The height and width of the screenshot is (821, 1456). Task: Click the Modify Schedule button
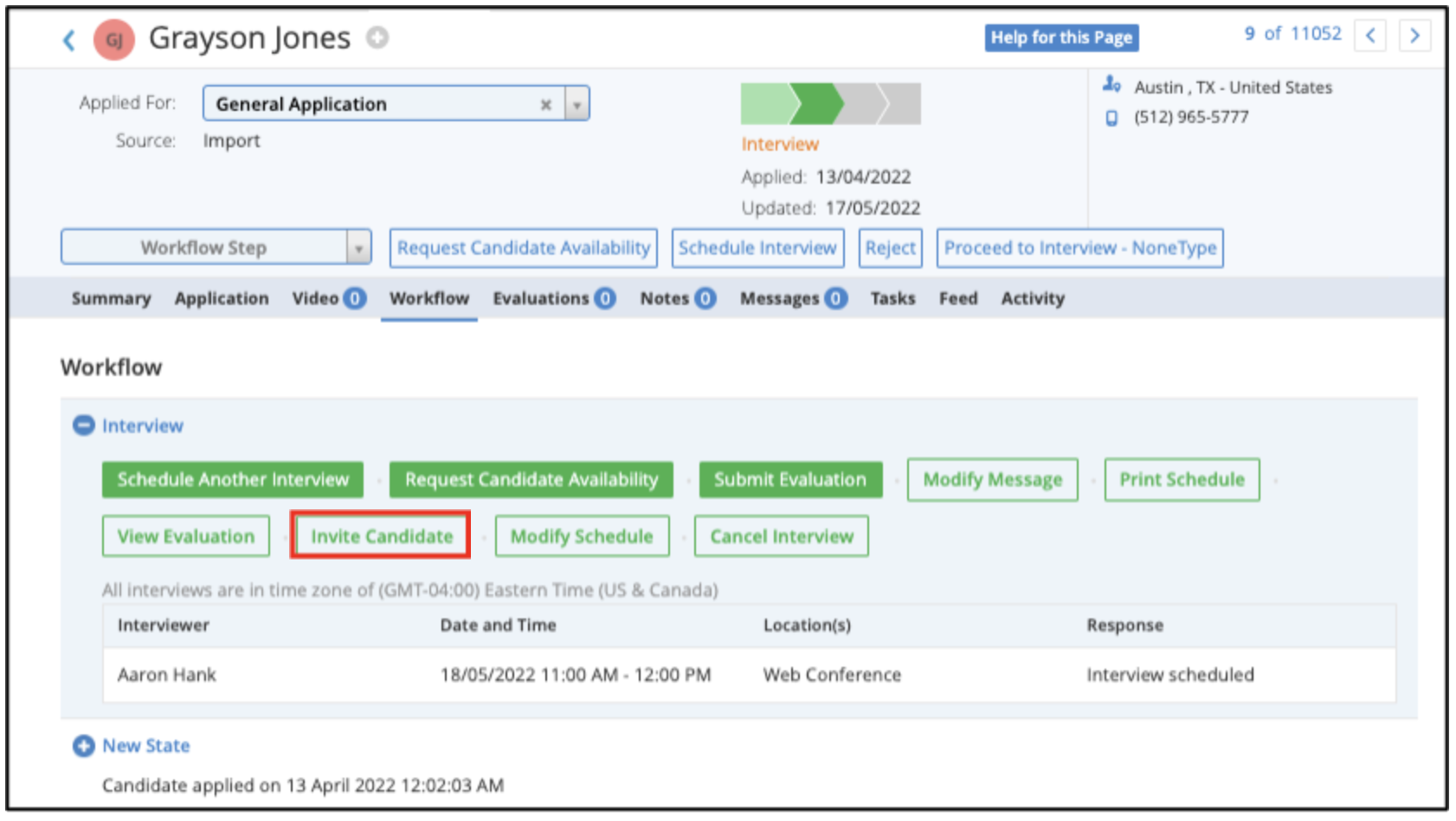582,536
